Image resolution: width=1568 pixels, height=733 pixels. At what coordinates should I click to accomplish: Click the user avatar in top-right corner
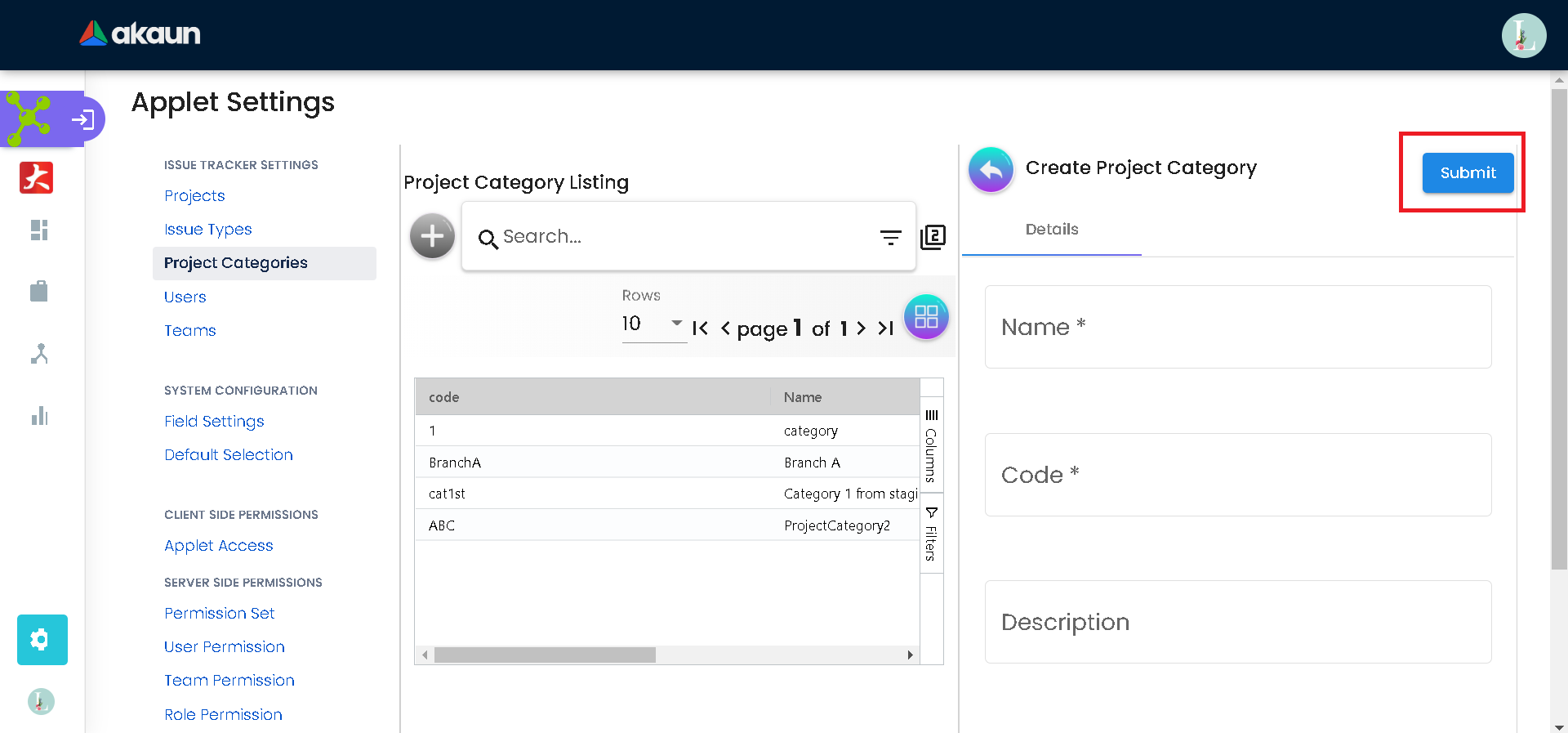click(1523, 36)
